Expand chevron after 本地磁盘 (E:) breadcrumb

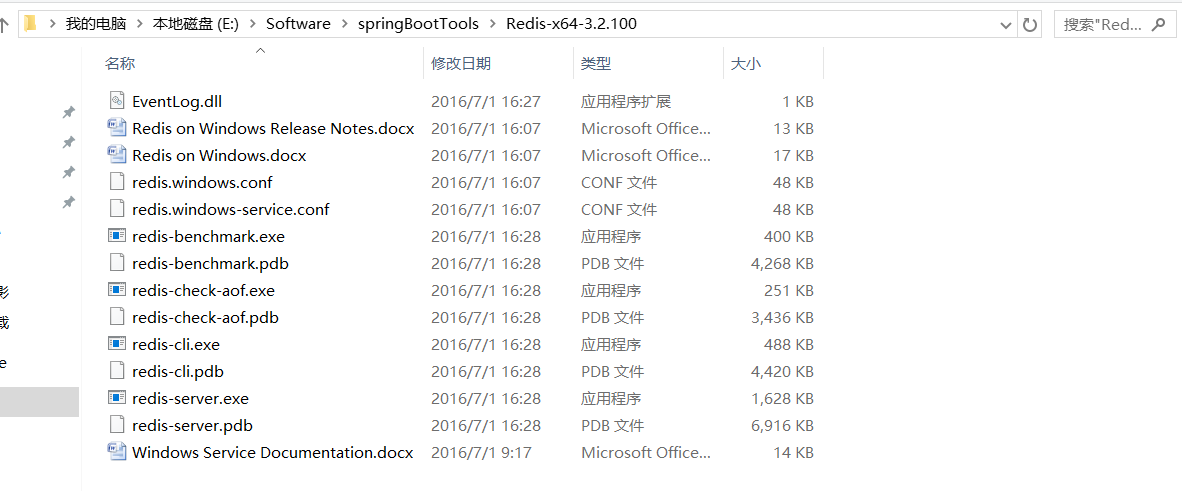point(253,24)
